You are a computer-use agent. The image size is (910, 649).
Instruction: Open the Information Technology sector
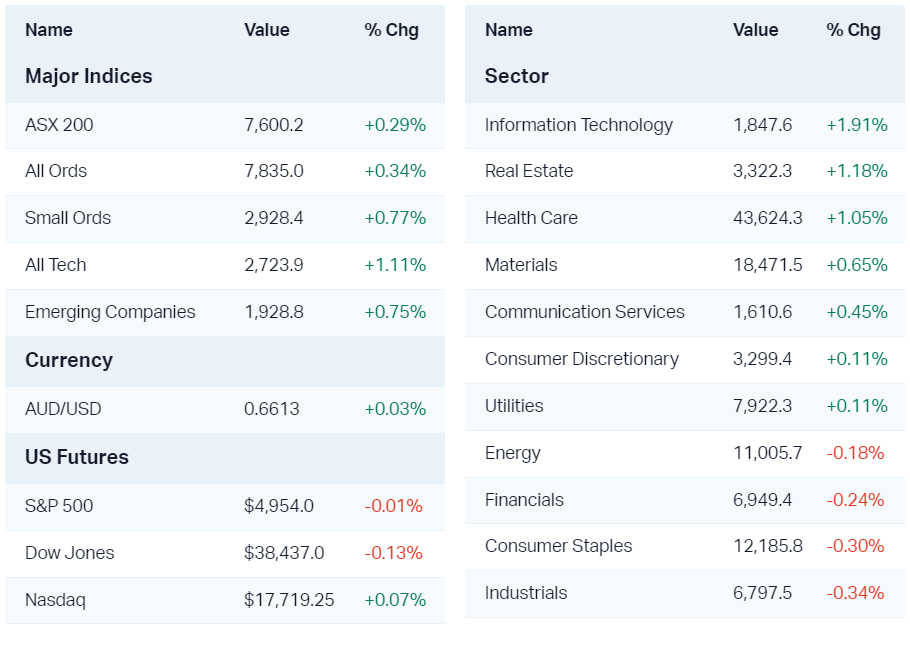[579, 125]
